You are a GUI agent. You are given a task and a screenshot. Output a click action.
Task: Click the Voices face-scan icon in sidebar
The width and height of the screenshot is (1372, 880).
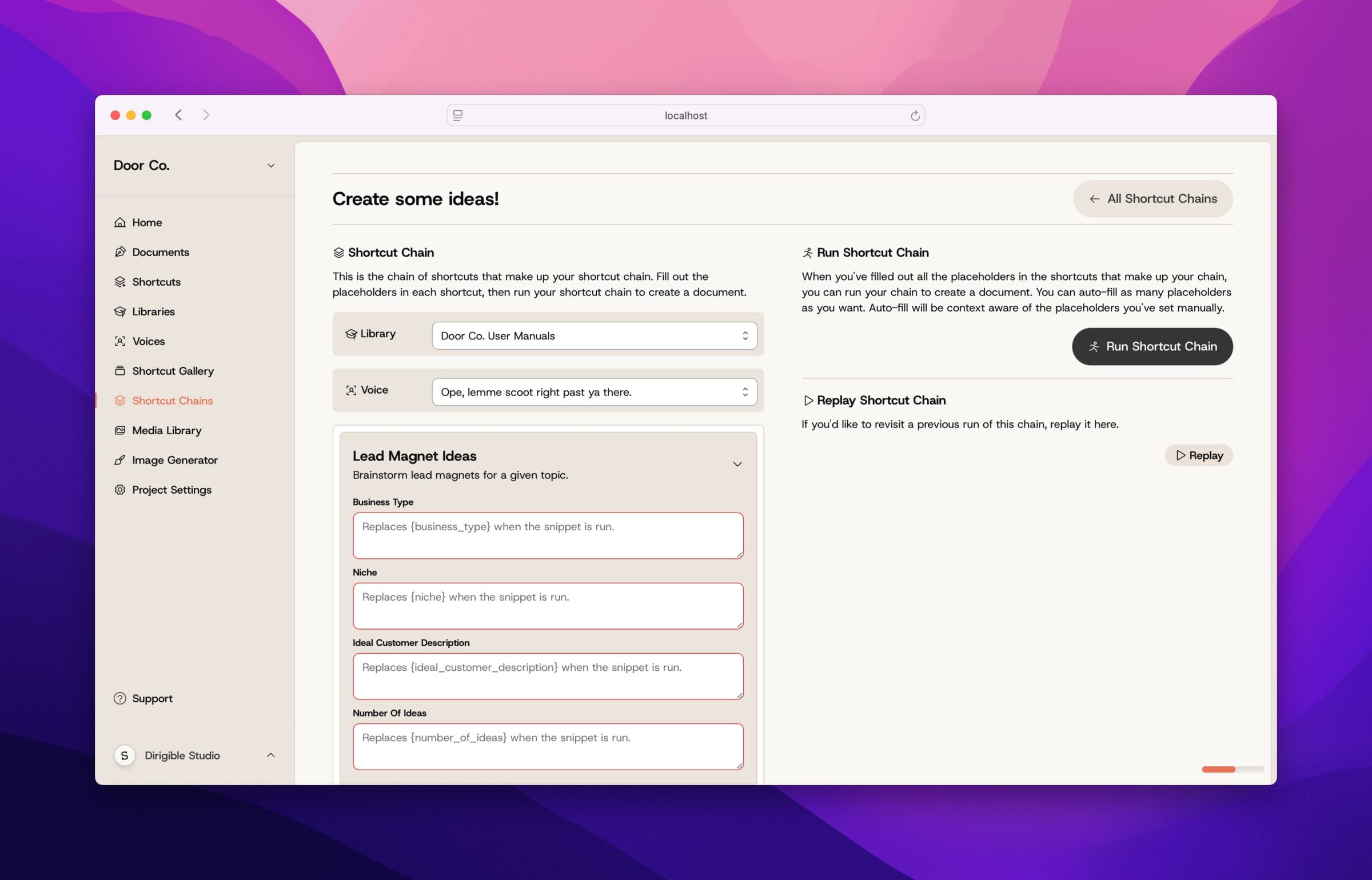point(119,341)
